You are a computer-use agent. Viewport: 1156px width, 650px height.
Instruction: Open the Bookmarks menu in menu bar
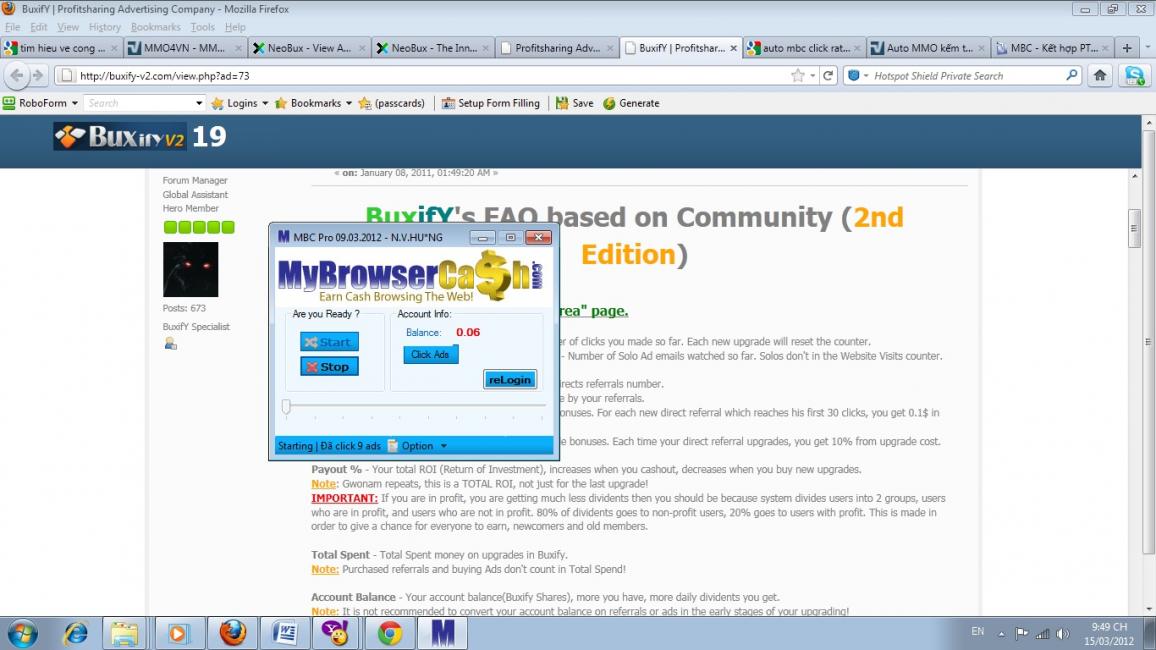point(156,27)
